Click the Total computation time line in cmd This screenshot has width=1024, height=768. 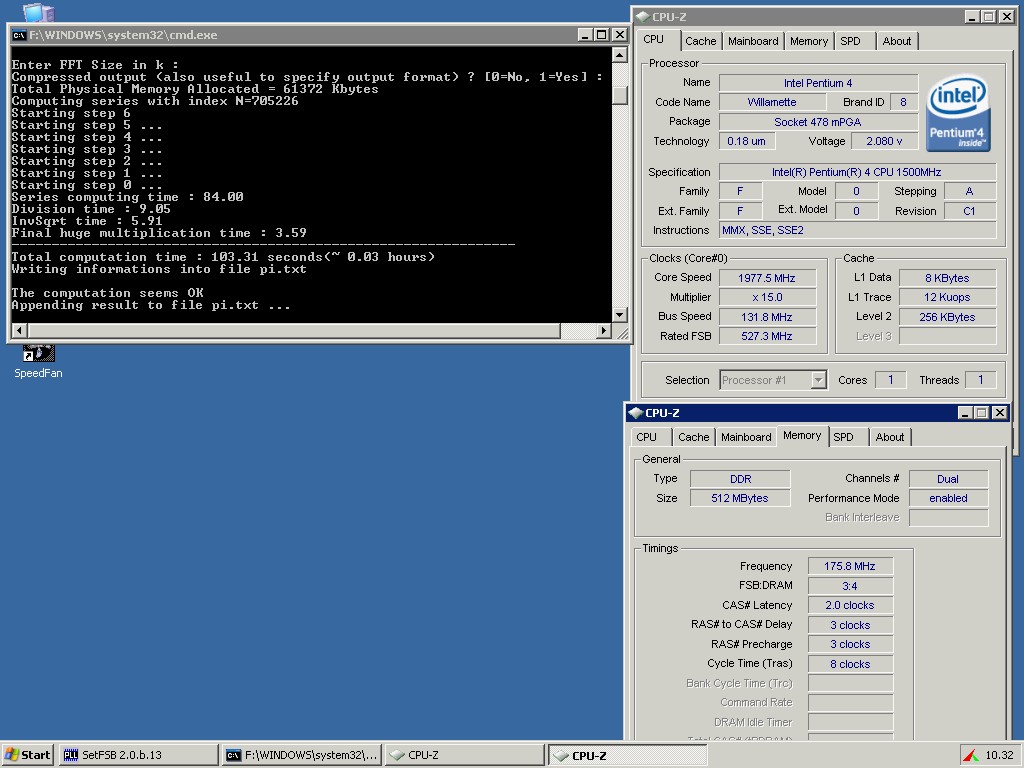pos(223,257)
